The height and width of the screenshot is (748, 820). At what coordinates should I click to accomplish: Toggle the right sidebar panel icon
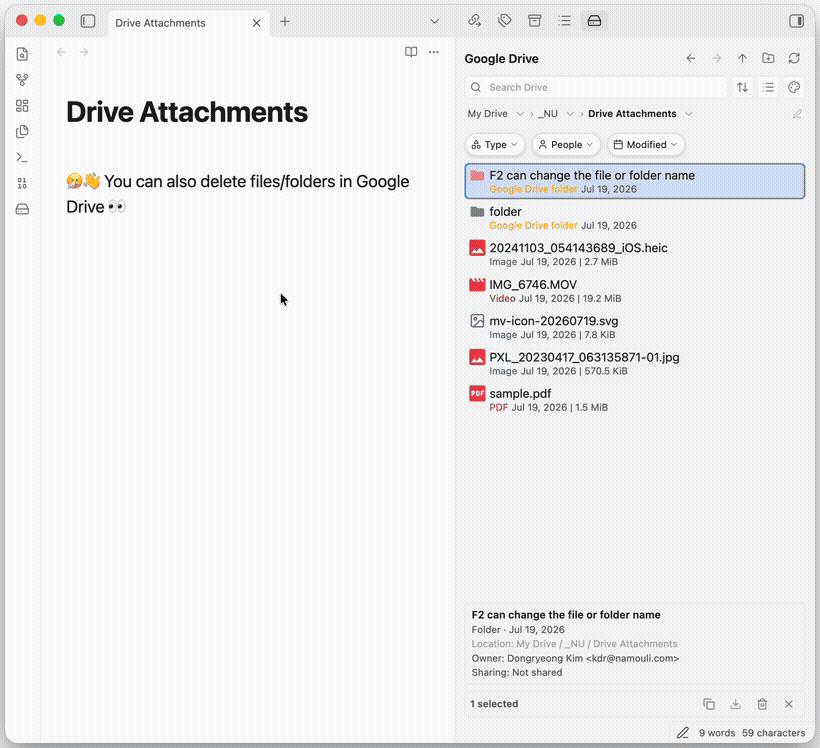(796, 21)
